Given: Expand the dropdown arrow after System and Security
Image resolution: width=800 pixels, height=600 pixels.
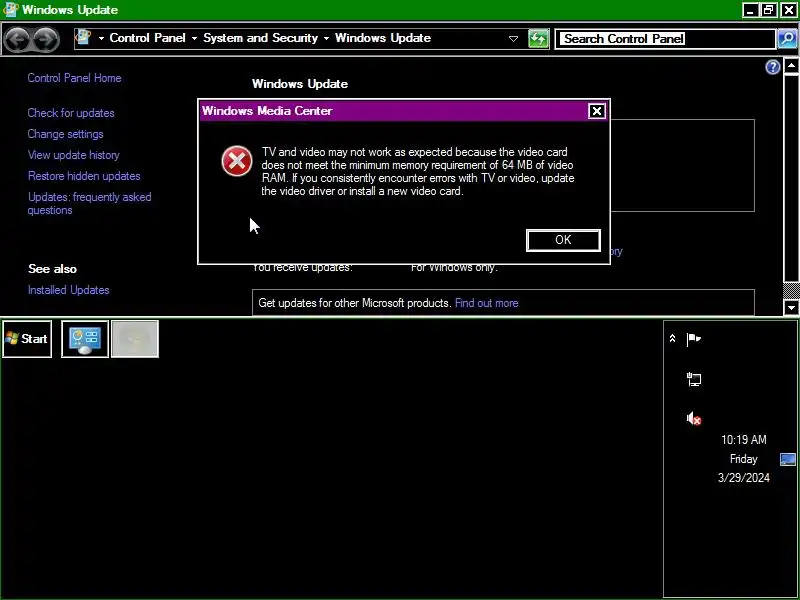Looking at the screenshot, I should pyautogui.click(x=326, y=38).
